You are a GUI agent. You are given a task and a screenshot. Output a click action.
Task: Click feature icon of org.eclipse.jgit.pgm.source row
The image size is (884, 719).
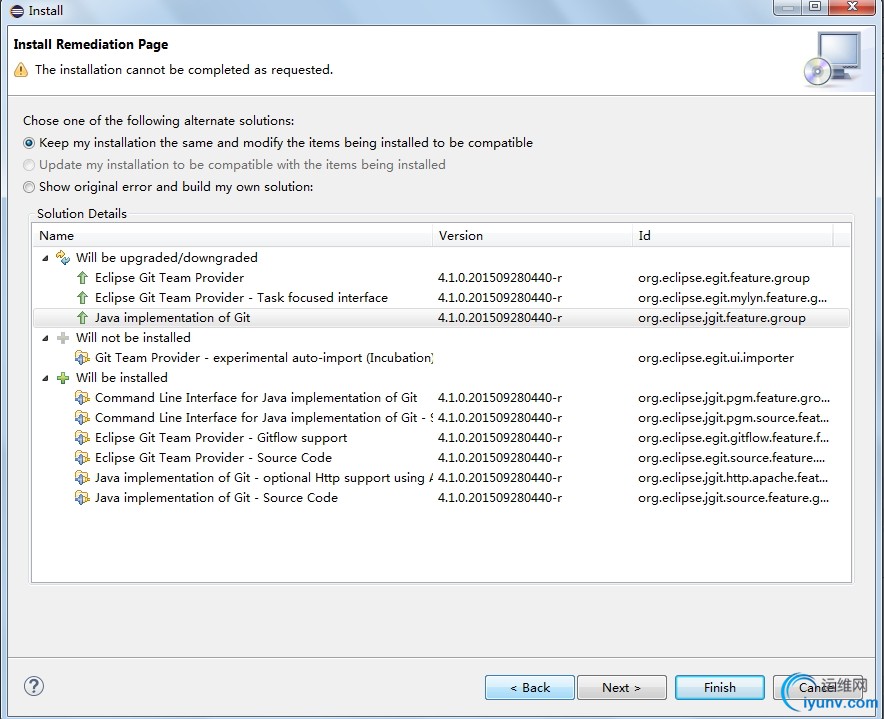click(x=82, y=418)
